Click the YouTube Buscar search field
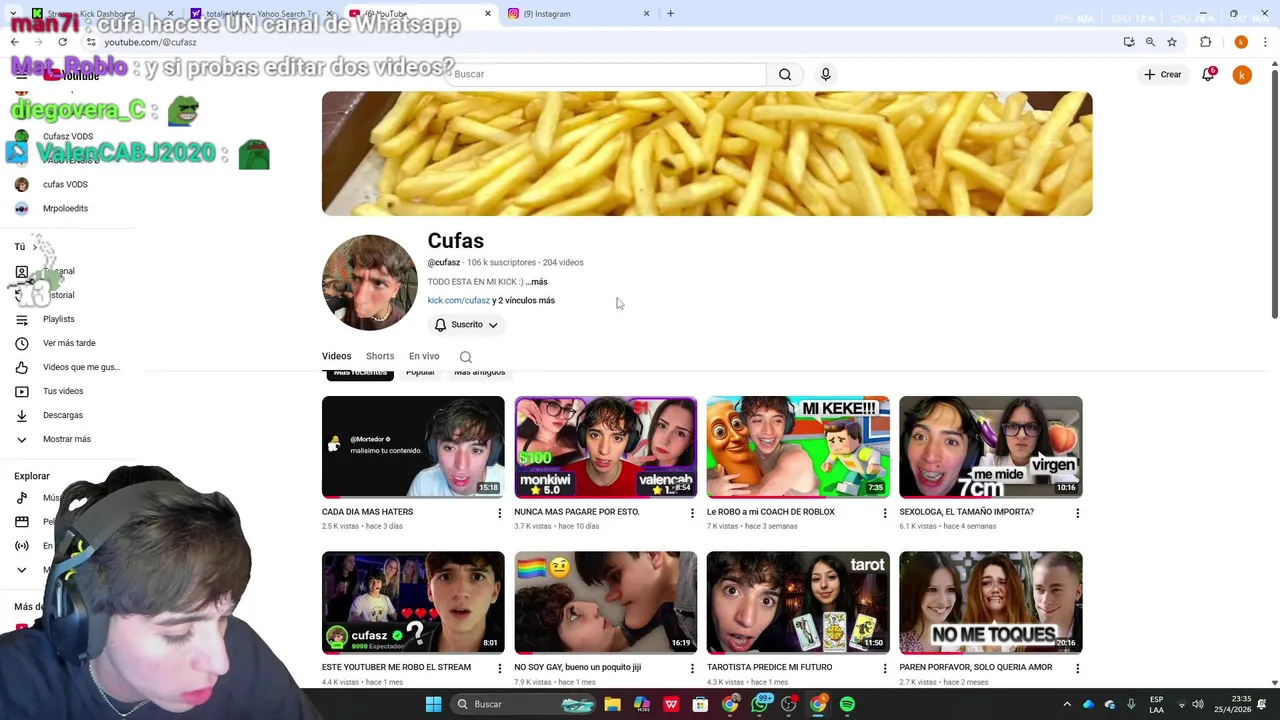Image resolution: width=1280 pixels, height=720 pixels. pyautogui.click(x=606, y=74)
